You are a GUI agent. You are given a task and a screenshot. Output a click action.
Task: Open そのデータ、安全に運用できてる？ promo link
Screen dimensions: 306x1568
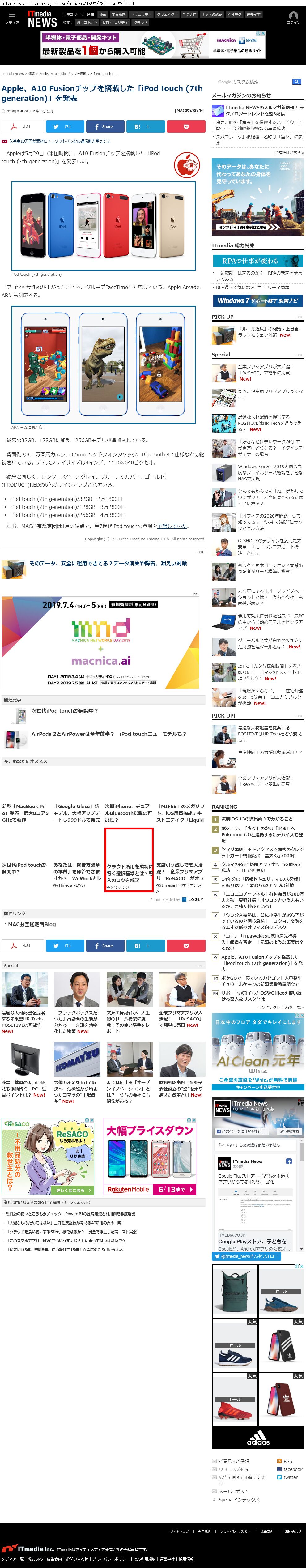[108, 564]
